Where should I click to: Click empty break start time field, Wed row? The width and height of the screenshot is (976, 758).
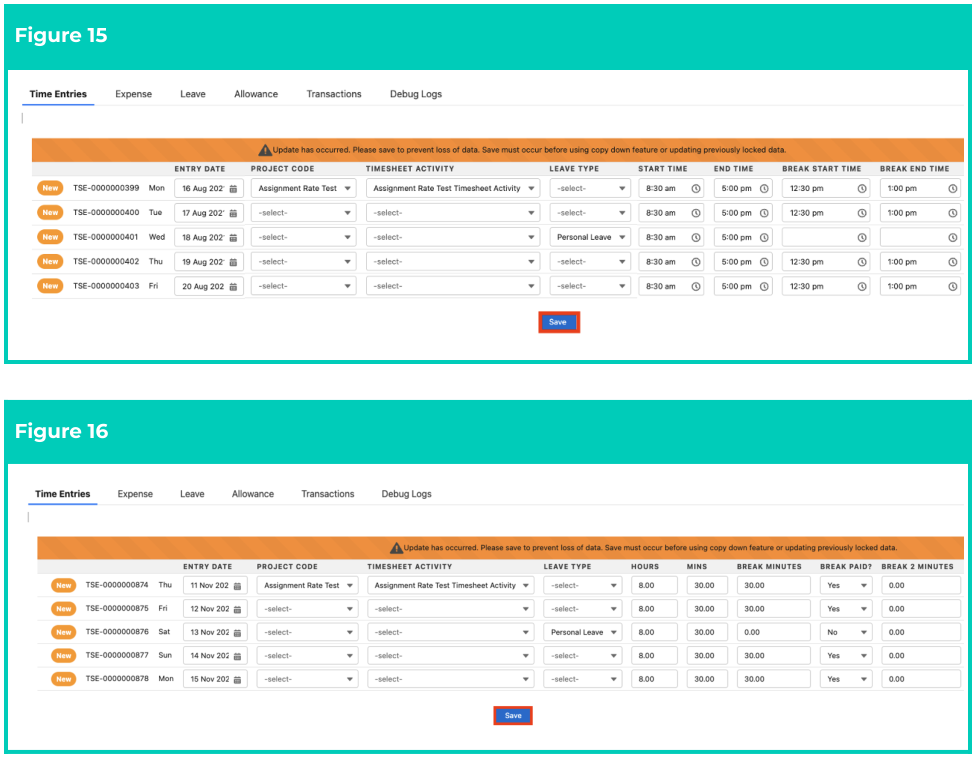pyautogui.click(x=826, y=237)
